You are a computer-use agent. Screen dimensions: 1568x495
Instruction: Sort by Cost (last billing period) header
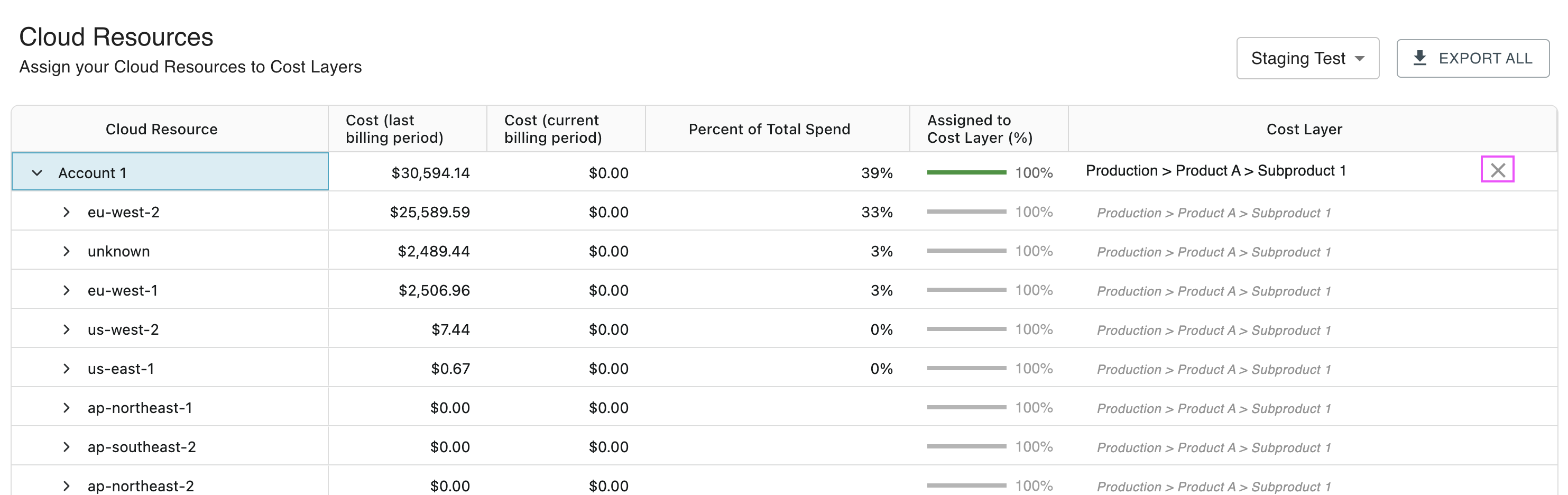[394, 129]
